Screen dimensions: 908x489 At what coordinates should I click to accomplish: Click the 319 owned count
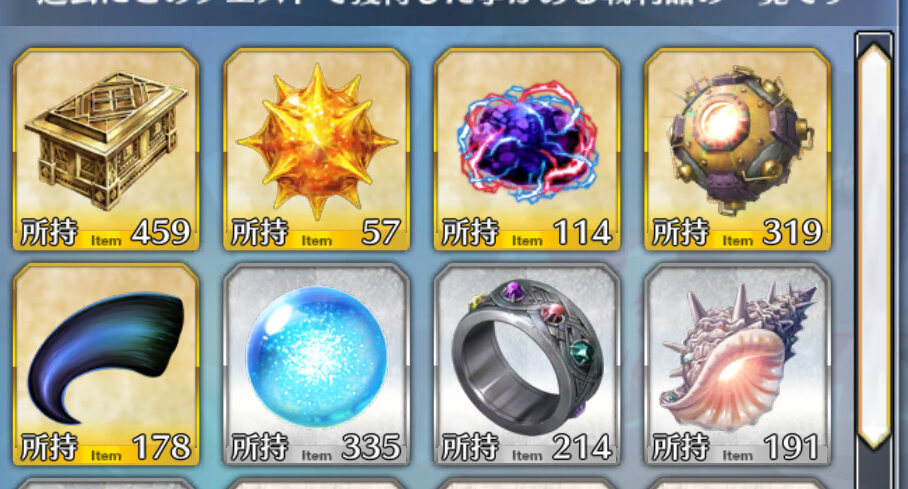click(792, 232)
